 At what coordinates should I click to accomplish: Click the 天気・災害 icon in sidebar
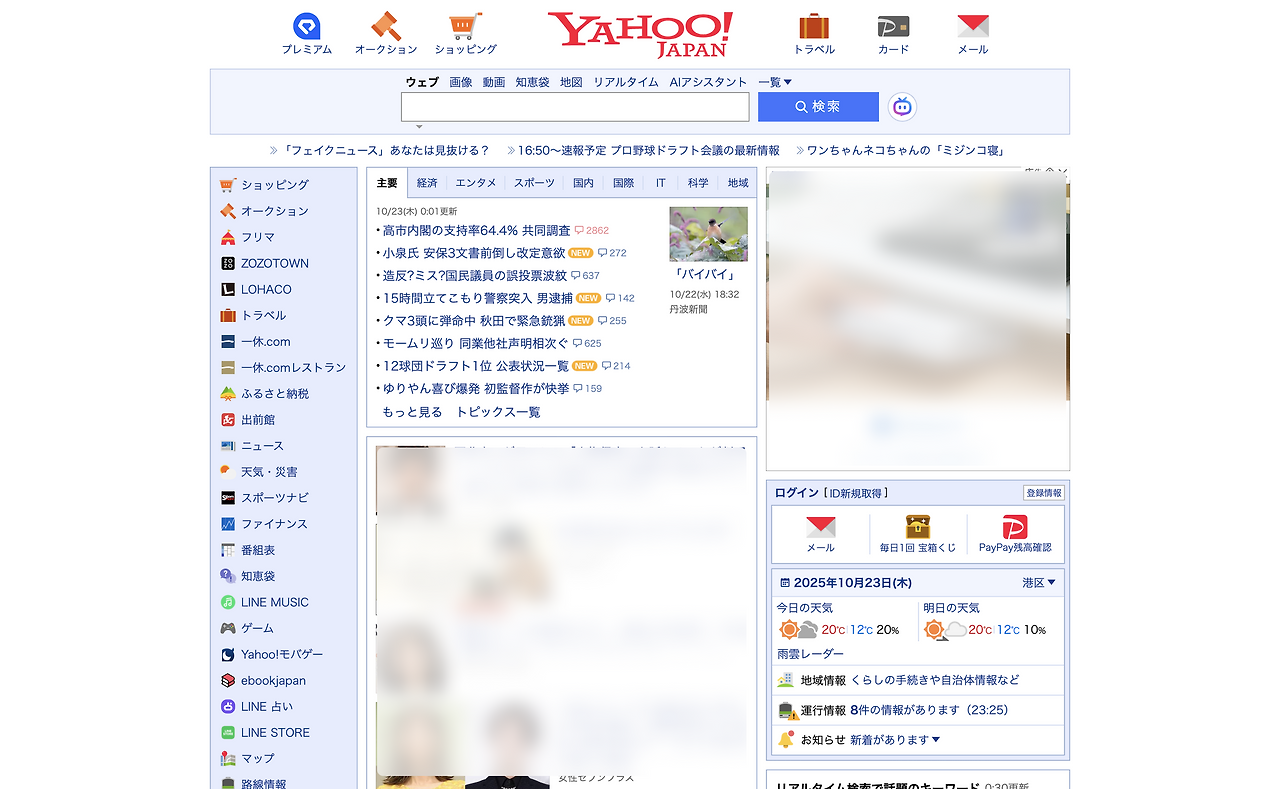[228, 472]
